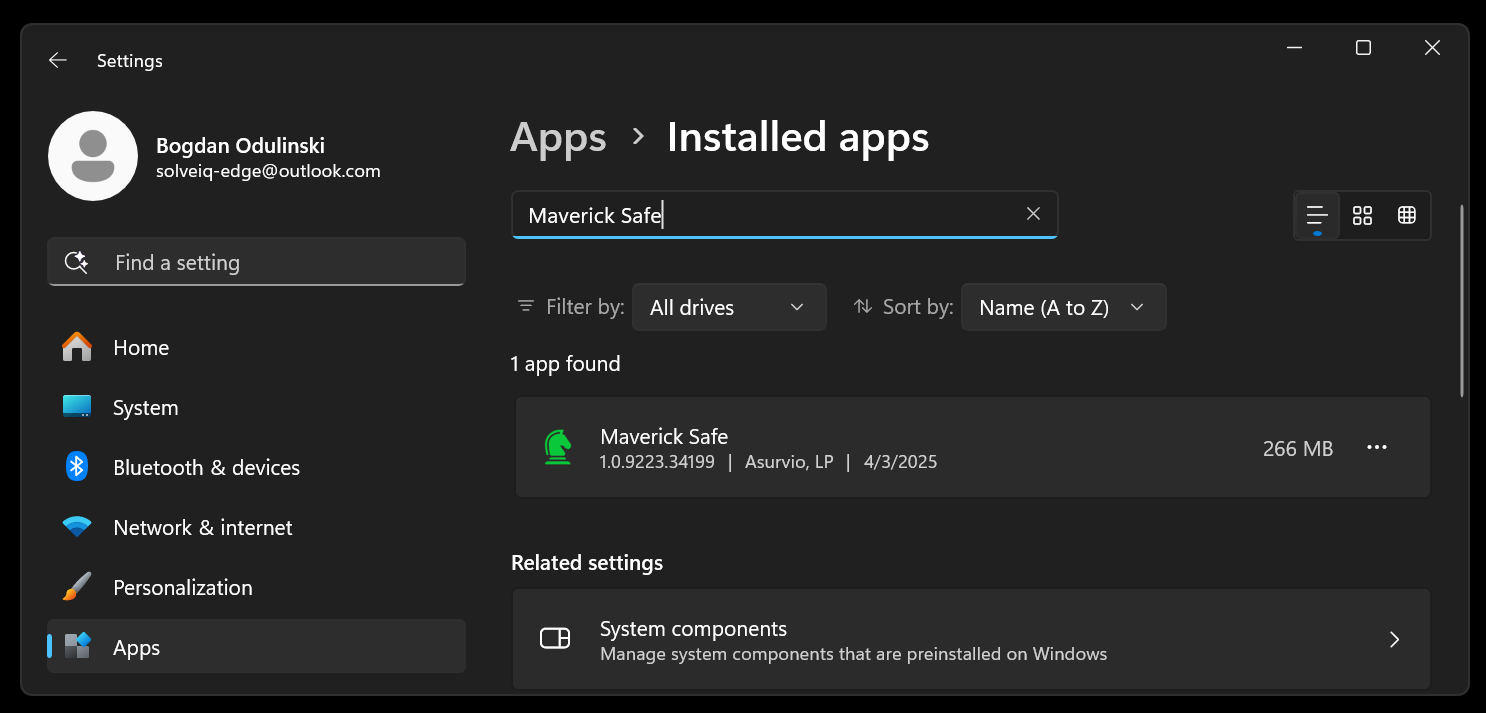This screenshot has height=713, width=1486.
Task: Close the Settings window
Action: [1432, 48]
